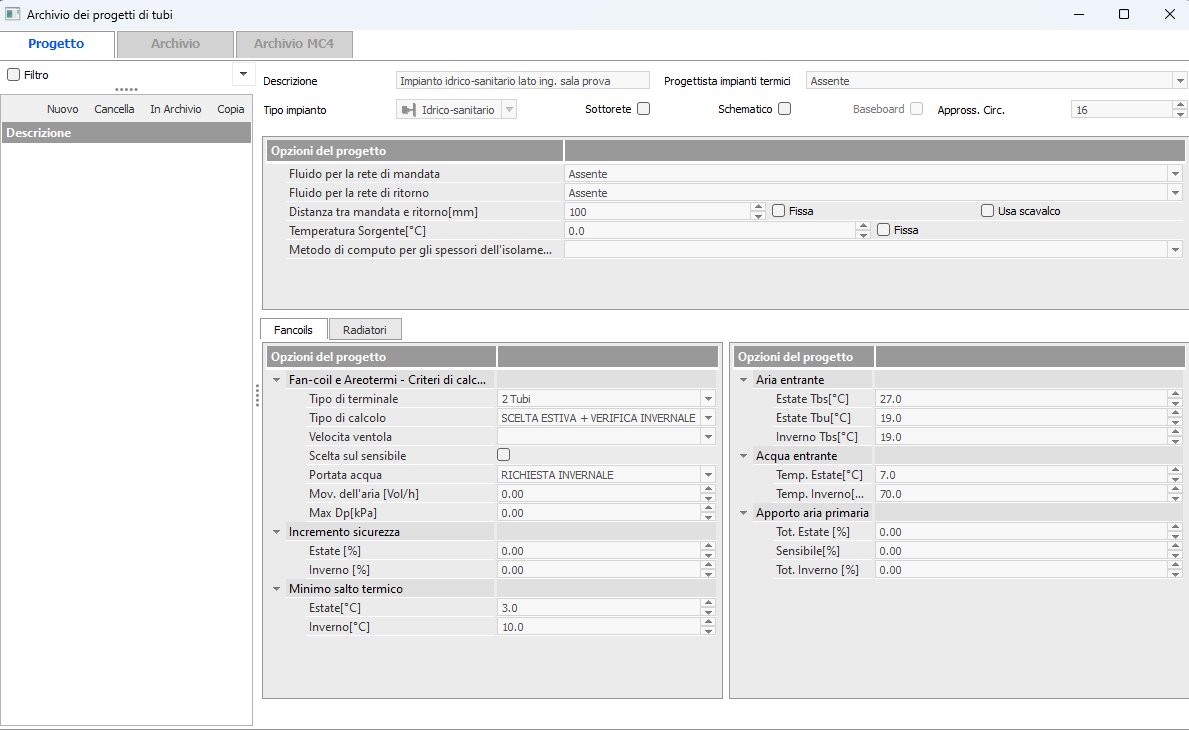Click the Descrizione text field
Screen dimensions: 1189x730
[523, 81]
